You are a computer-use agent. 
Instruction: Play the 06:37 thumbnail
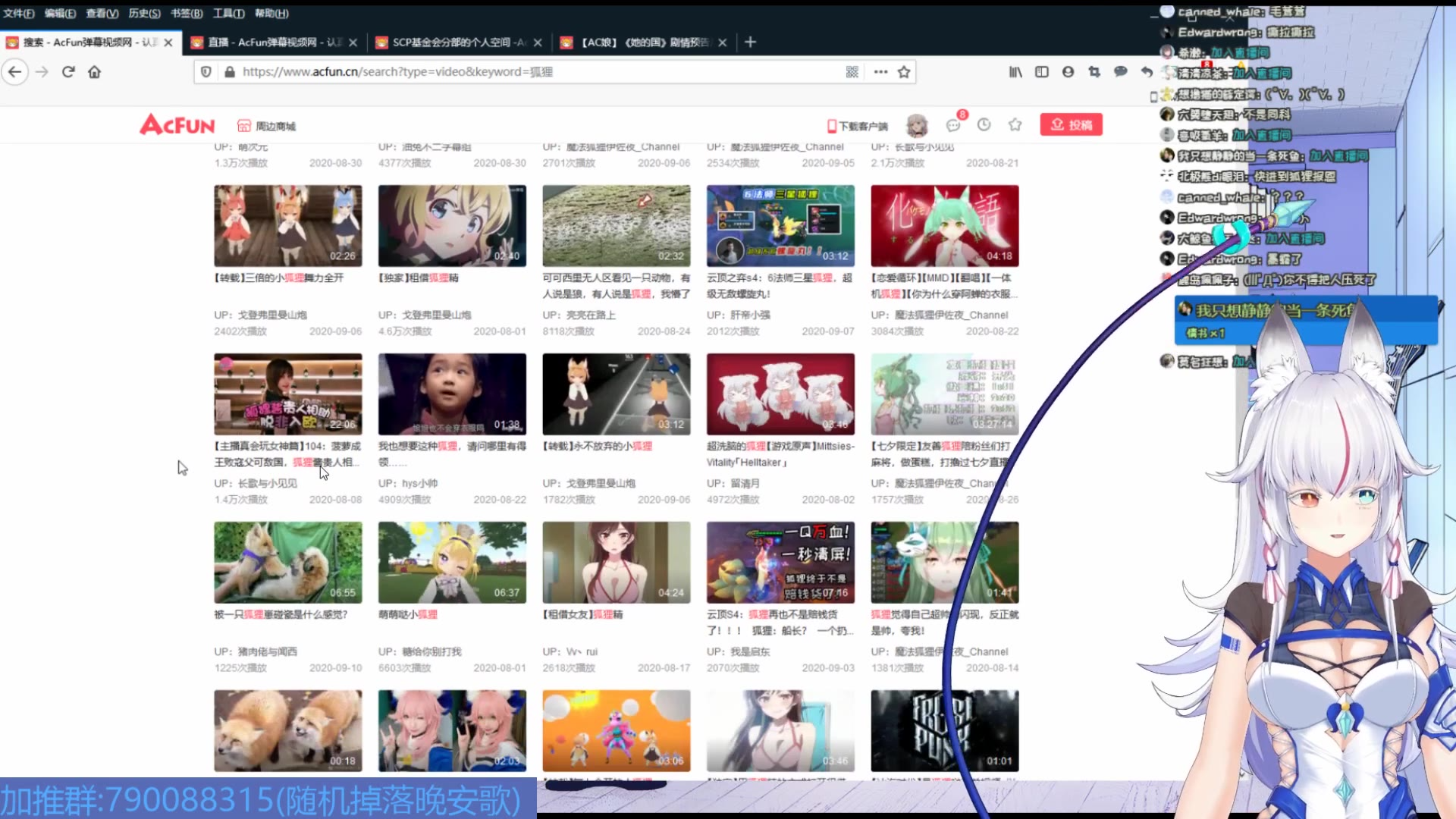[x=453, y=563]
